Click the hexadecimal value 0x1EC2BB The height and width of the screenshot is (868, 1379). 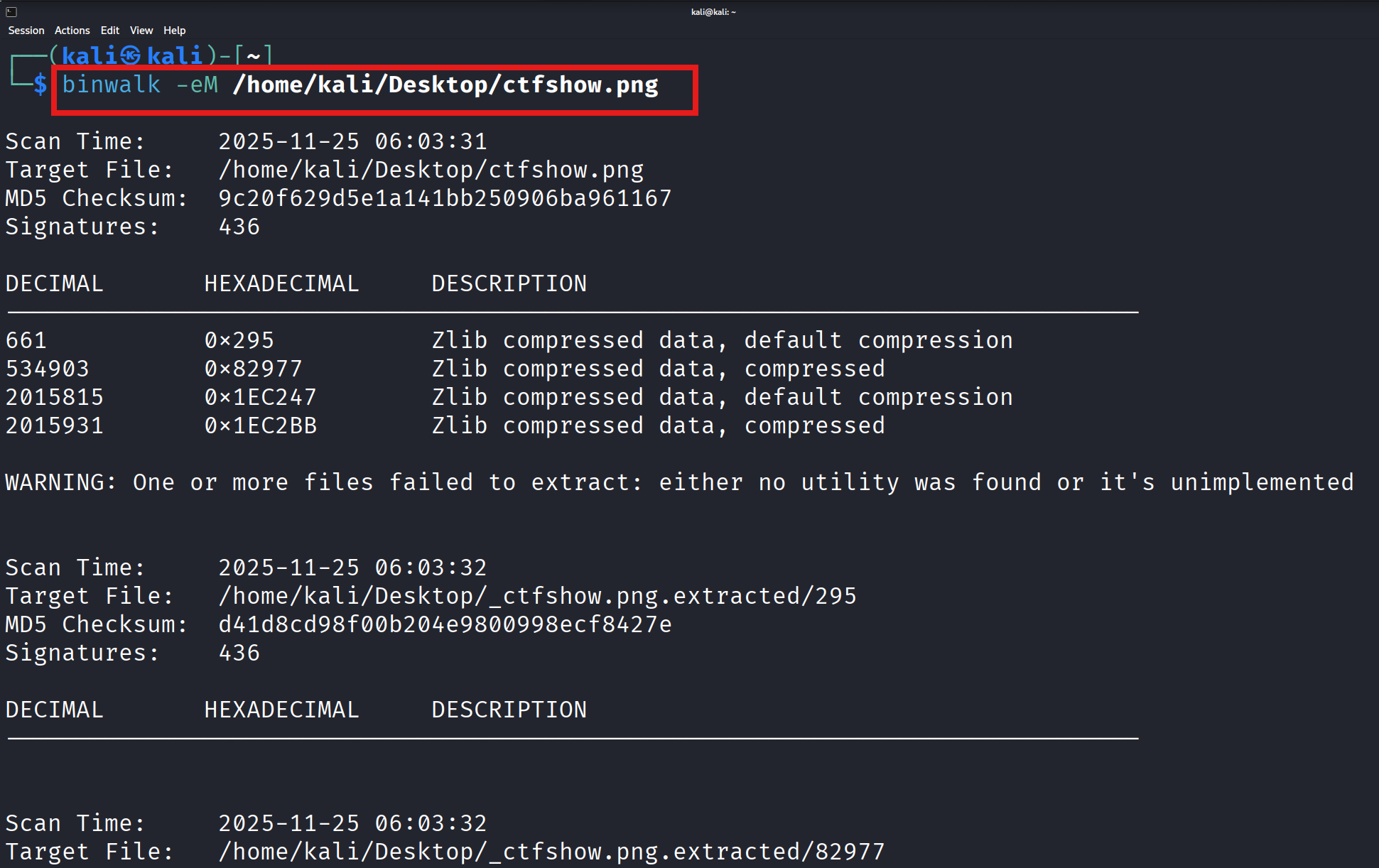[x=261, y=425]
